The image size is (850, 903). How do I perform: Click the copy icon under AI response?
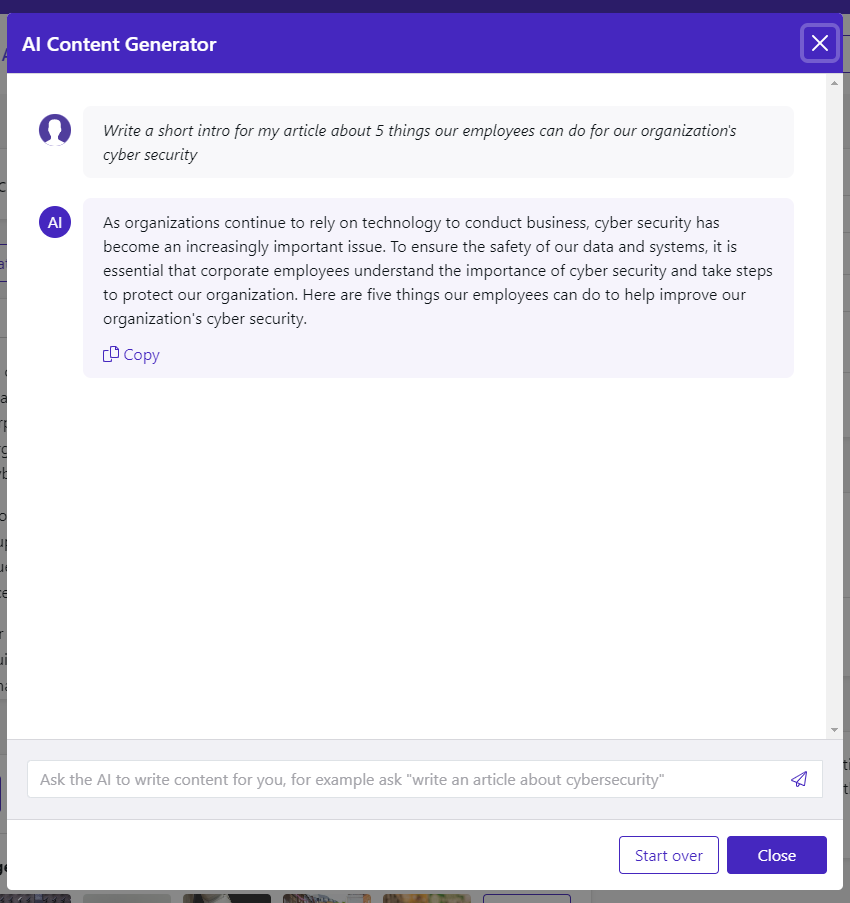[x=111, y=354]
